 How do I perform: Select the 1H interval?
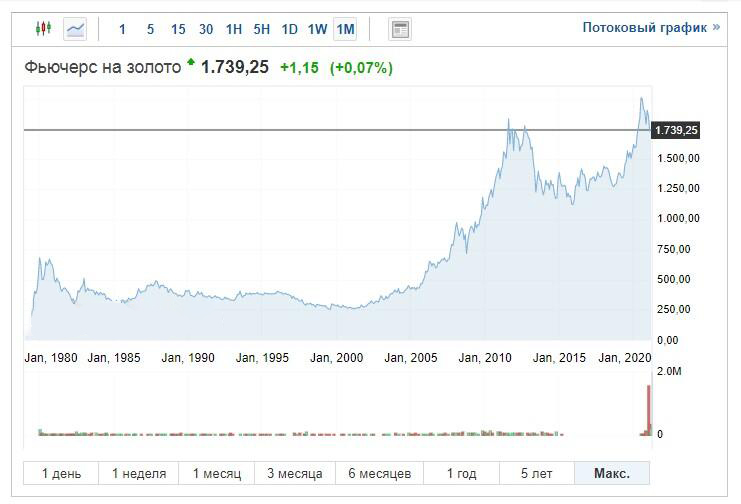(234, 29)
